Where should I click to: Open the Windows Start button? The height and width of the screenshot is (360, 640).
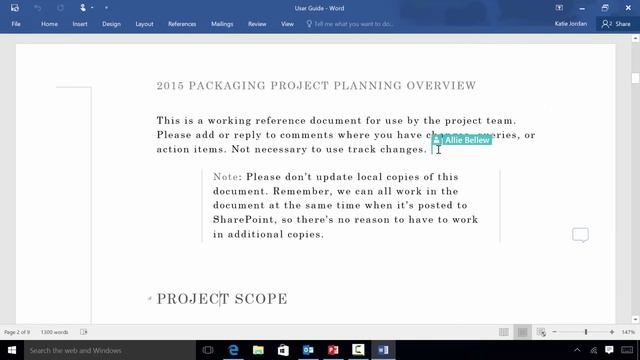(12, 350)
